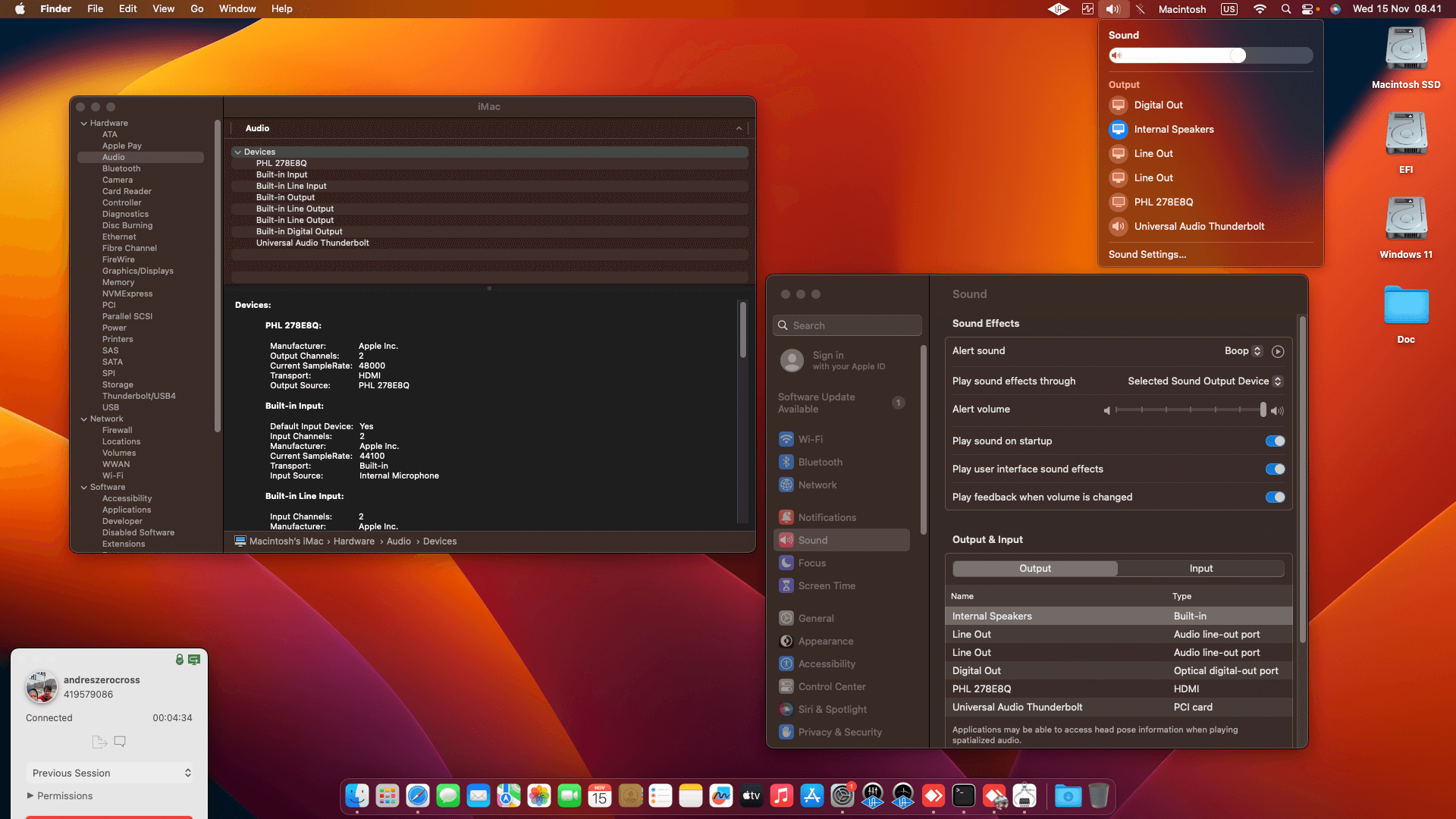Open the Play sound effects through dropdown
This screenshot has height=819, width=1456.
tap(1205, 381)
